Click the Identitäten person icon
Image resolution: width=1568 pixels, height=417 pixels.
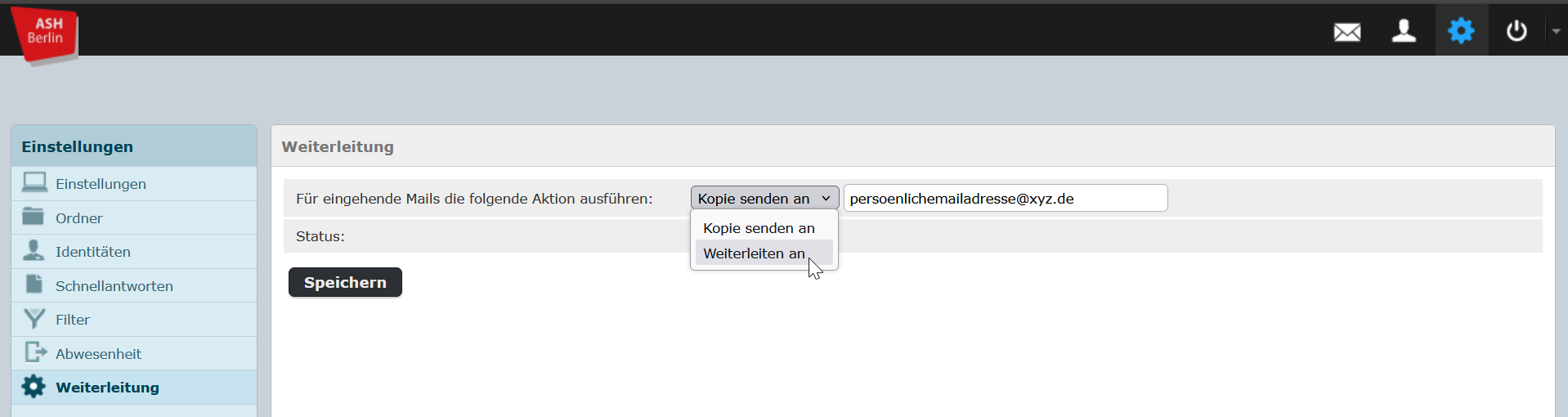tap(34, 250)
